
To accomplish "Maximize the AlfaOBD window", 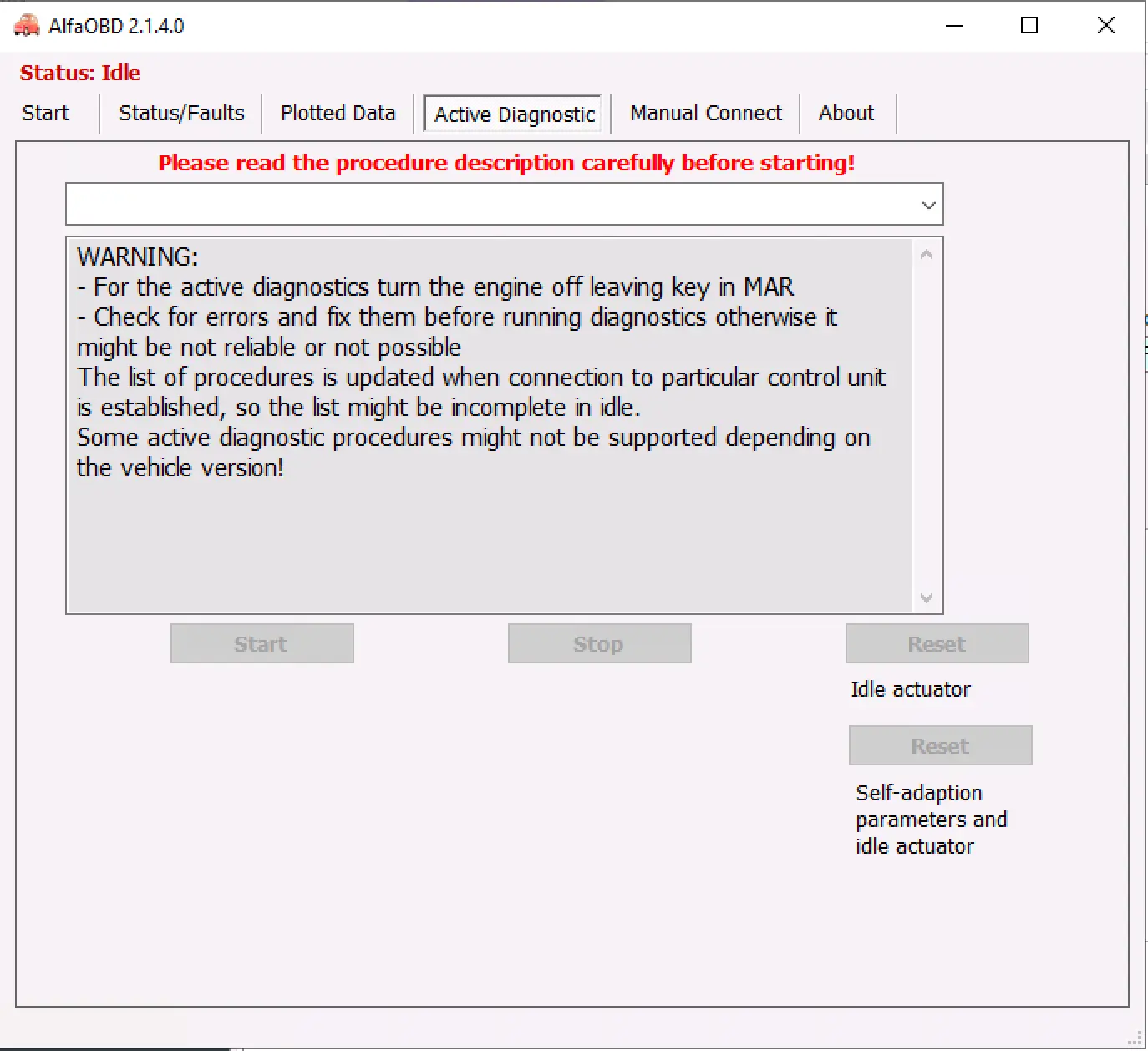I will (x=1029, y=26).
